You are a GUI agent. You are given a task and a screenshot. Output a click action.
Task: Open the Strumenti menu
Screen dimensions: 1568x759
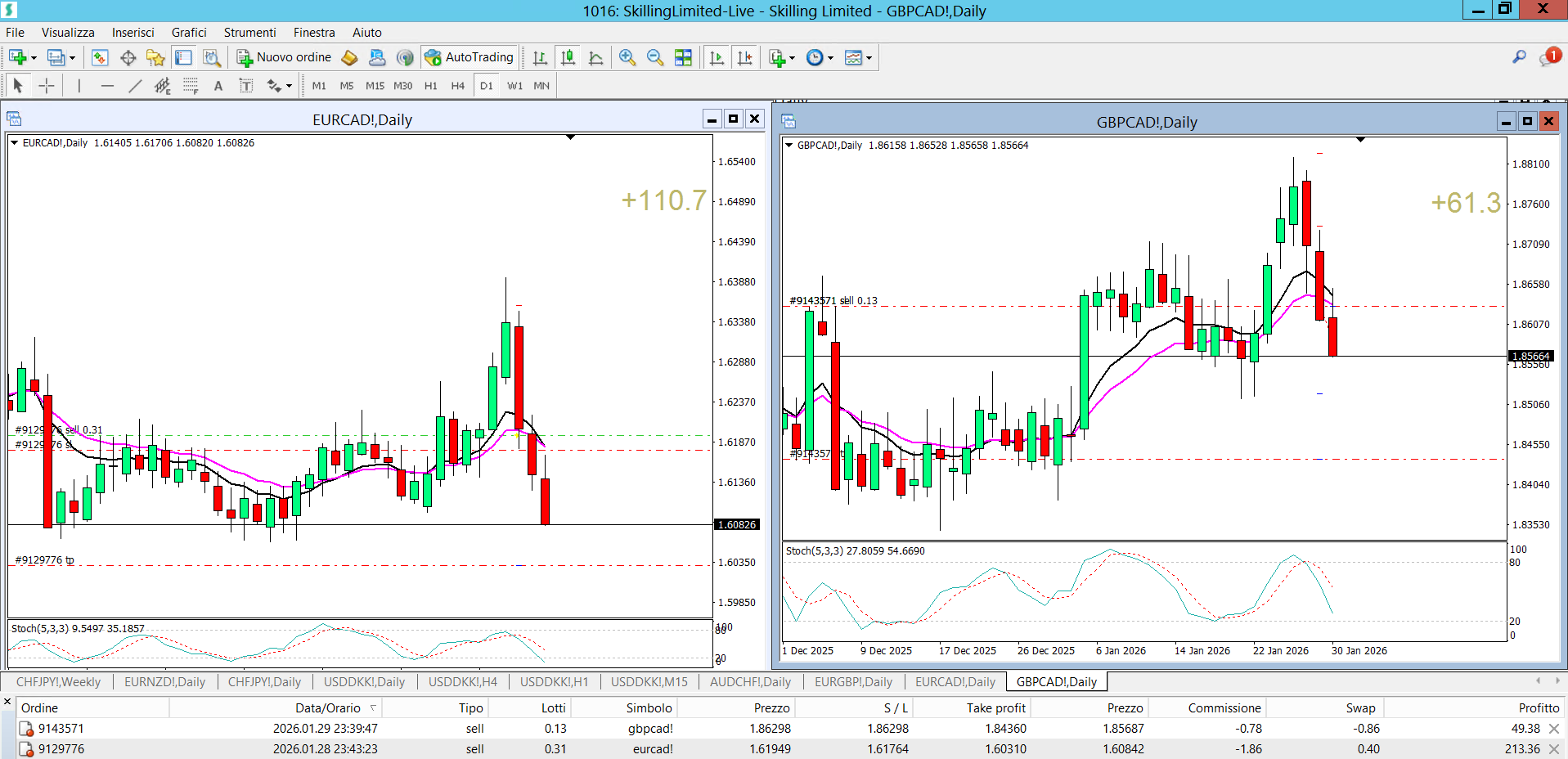(x=249, y=33)
